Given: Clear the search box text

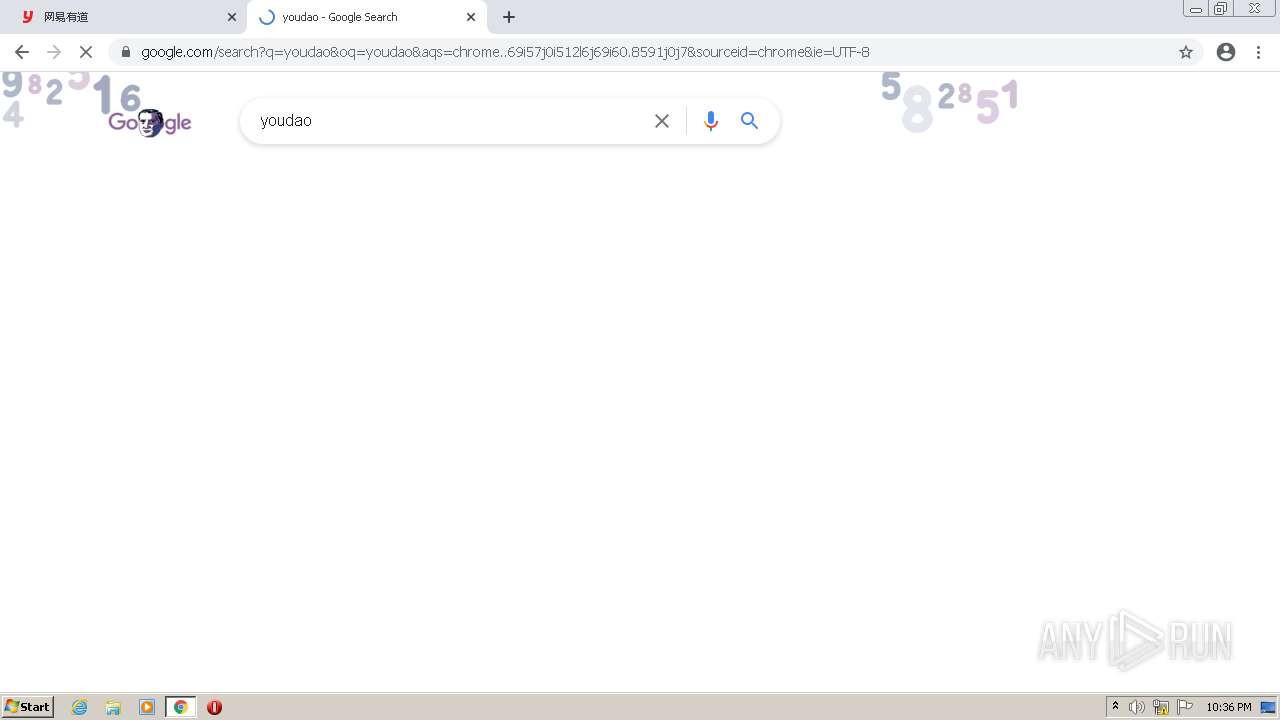Looking at the screenshot, I should tap(662, 121).
